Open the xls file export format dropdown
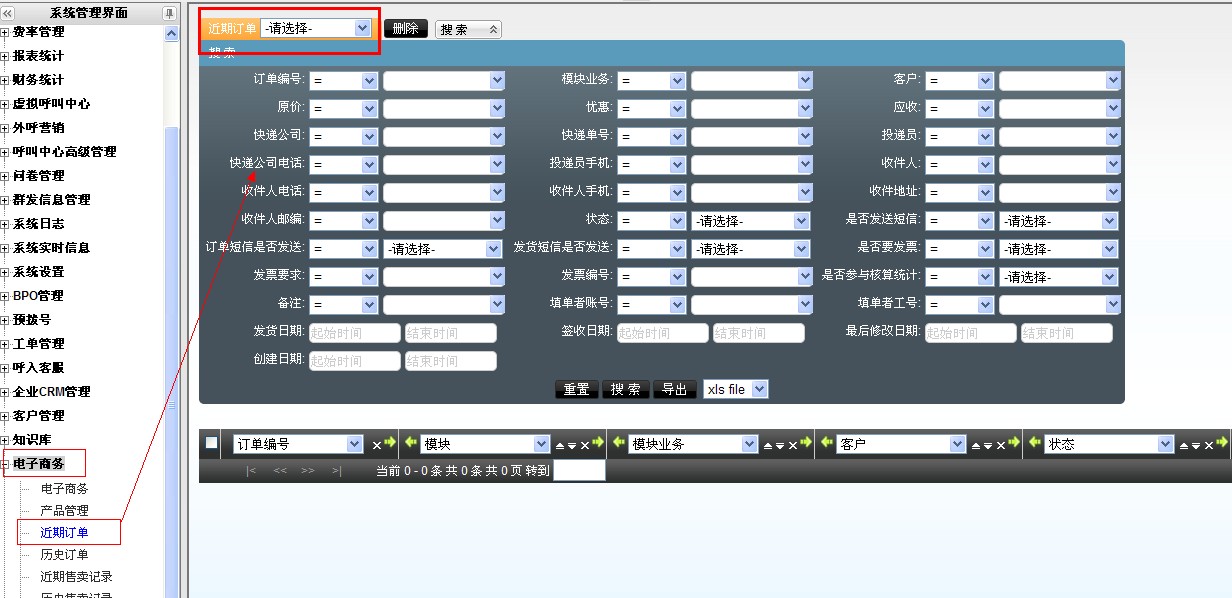The height and width of the screenshot is (598, 1232). coord(735,389)
